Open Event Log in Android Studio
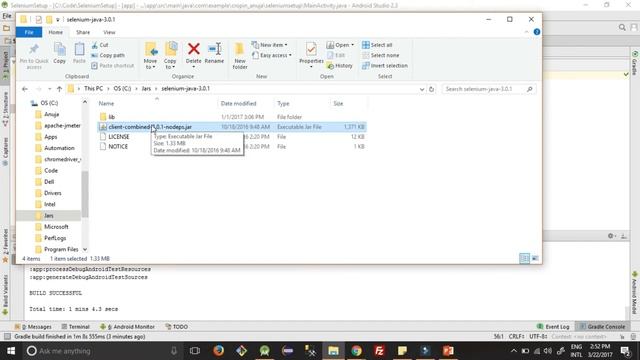Screen dimensions: 640x360 pyautogui.click(x=553, y=327)
